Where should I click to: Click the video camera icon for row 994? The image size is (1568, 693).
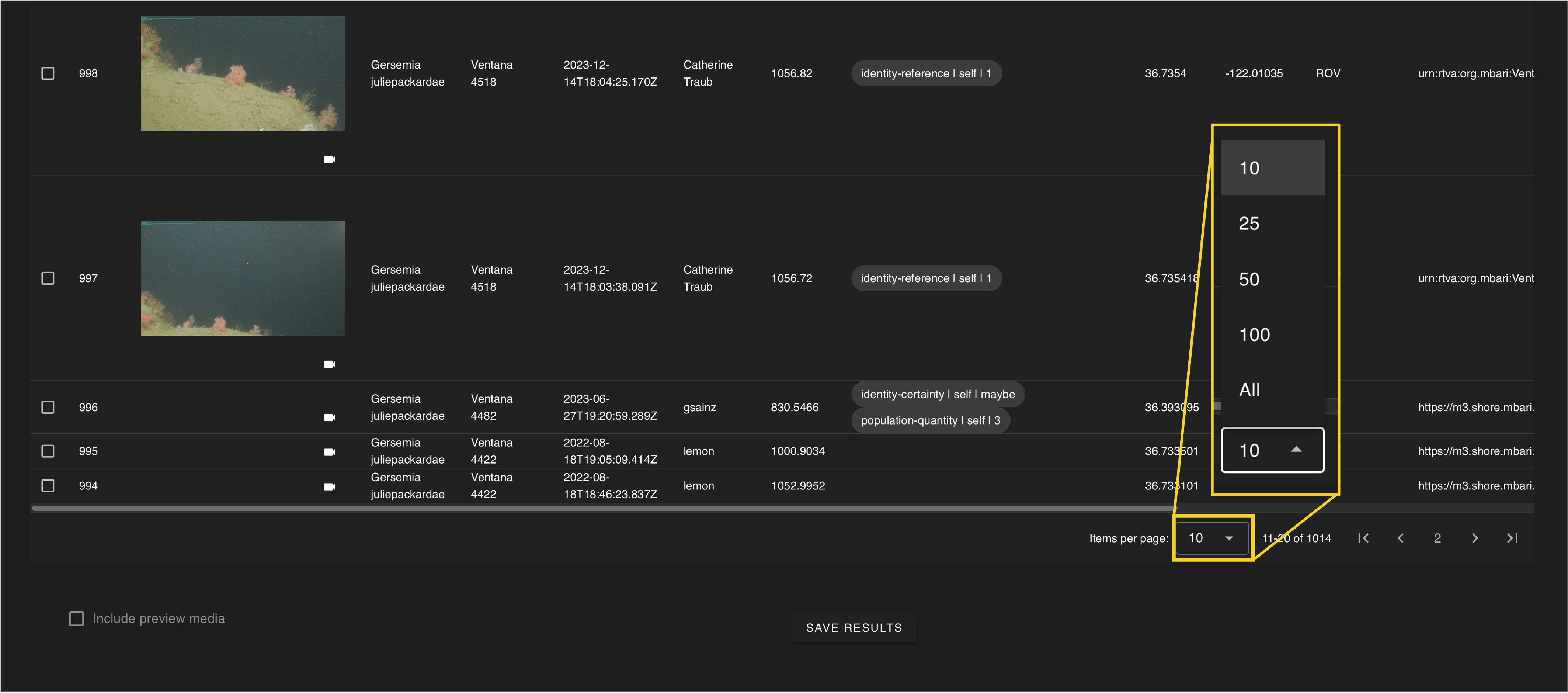pos(329,486)
